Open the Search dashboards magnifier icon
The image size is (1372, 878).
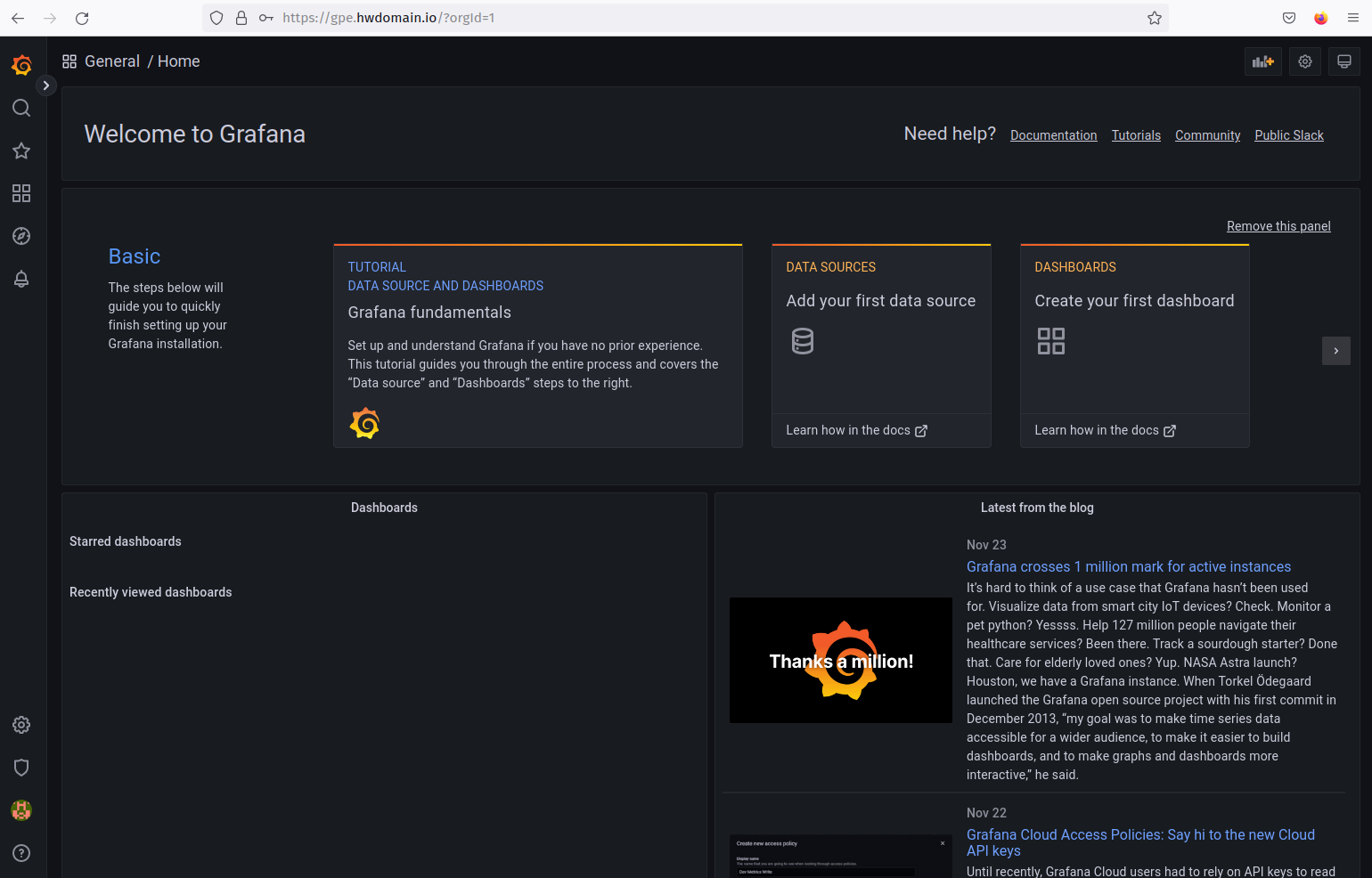[x=21, y=108]
